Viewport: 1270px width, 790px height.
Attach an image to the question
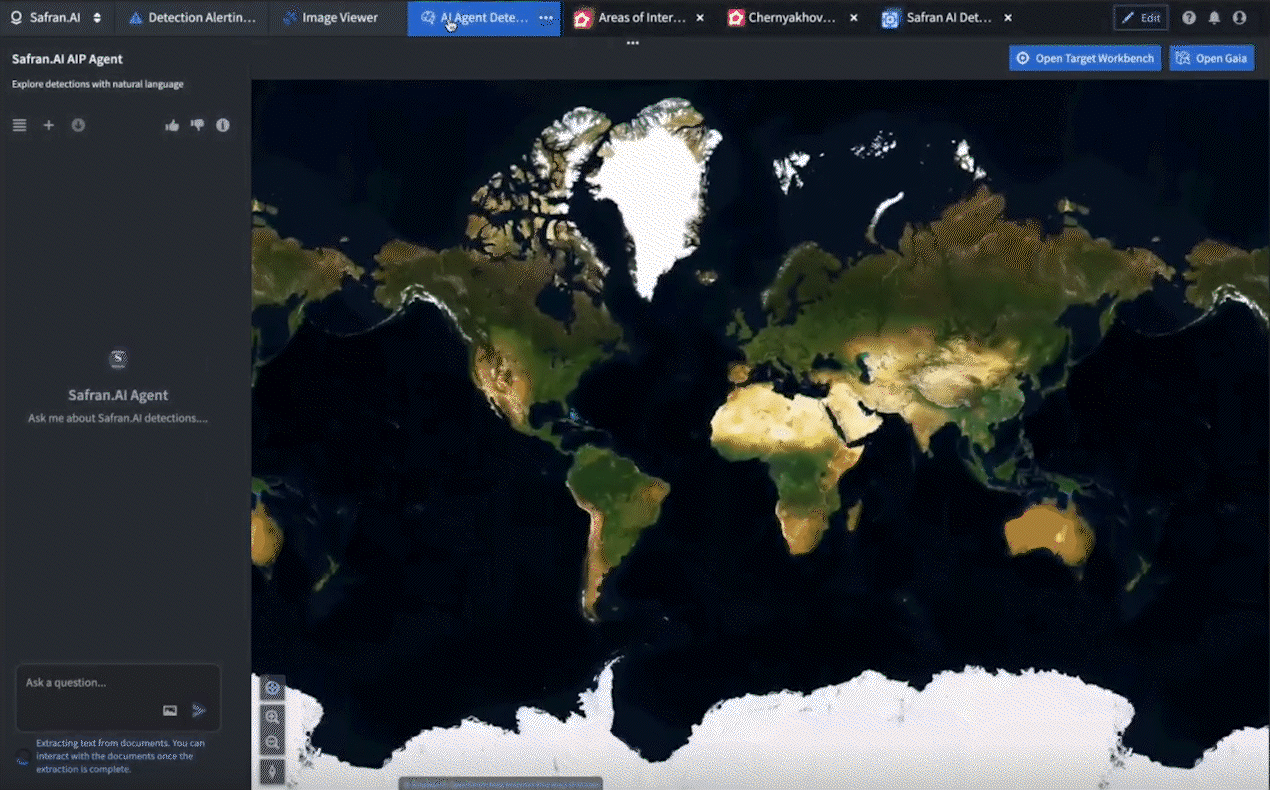(x=170, y=710)
